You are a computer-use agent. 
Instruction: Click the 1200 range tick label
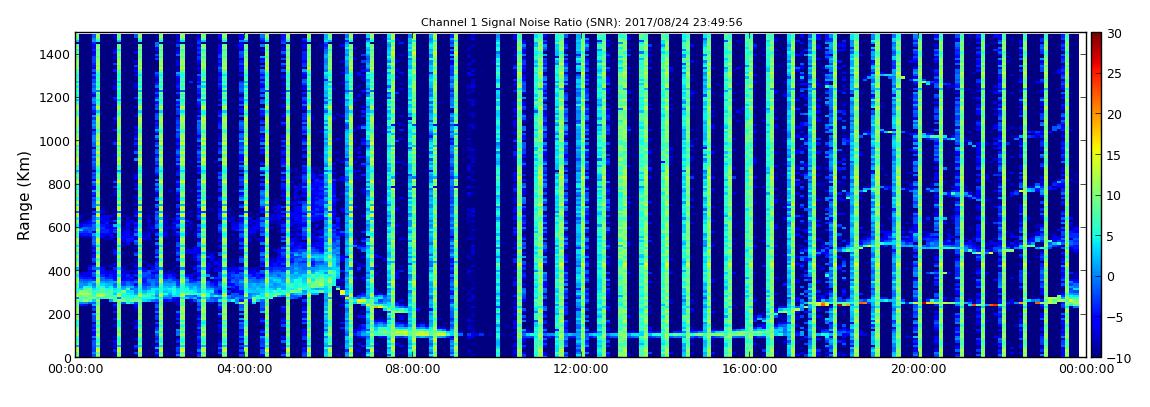tap(56, 98)
